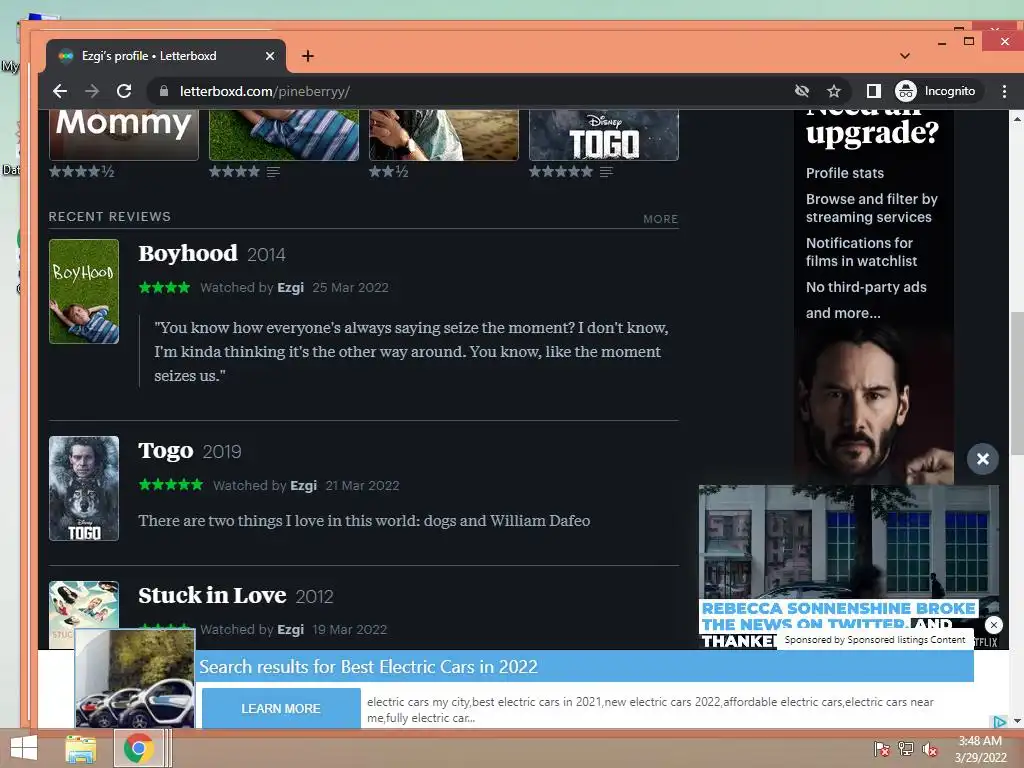Go back using browser back arrow
The width and height of the screenshot is (1024, 768).
click(x=60, y=91)
